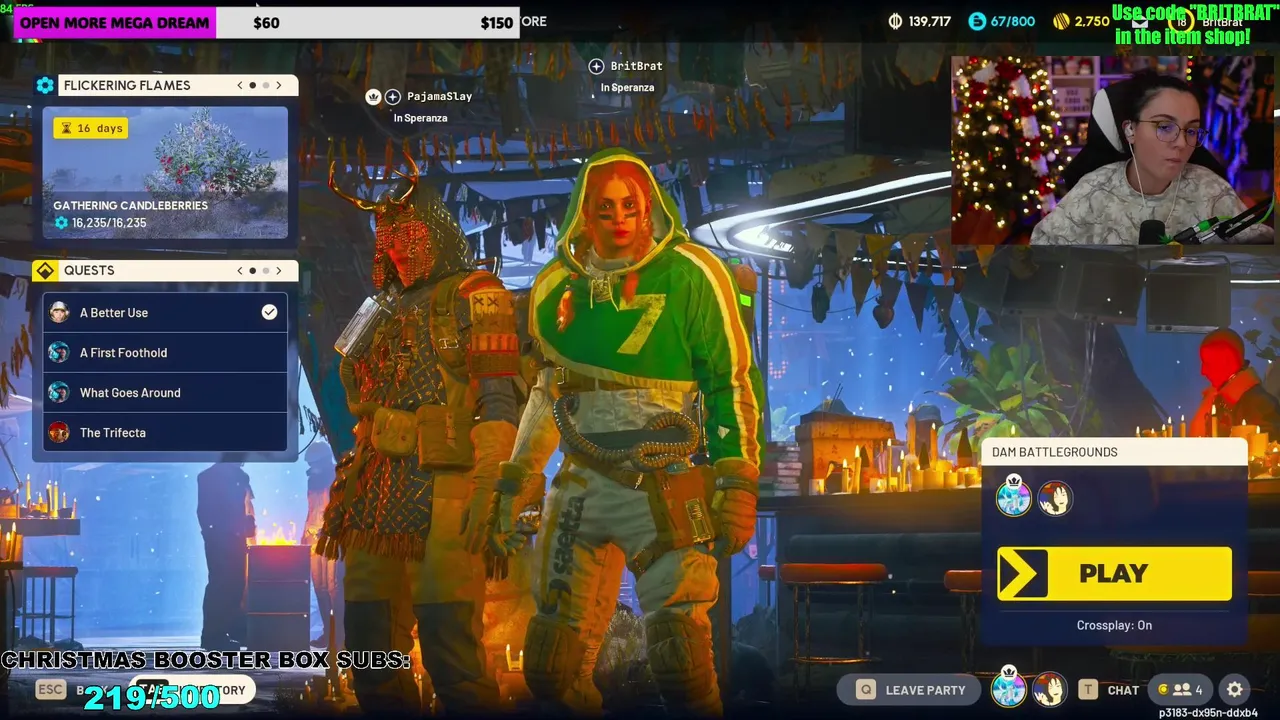The width and height of the screenshot is (1280, 720).
Task: Open the Dam Battlegrounds map selector
Action: [x=1114, y=452]
